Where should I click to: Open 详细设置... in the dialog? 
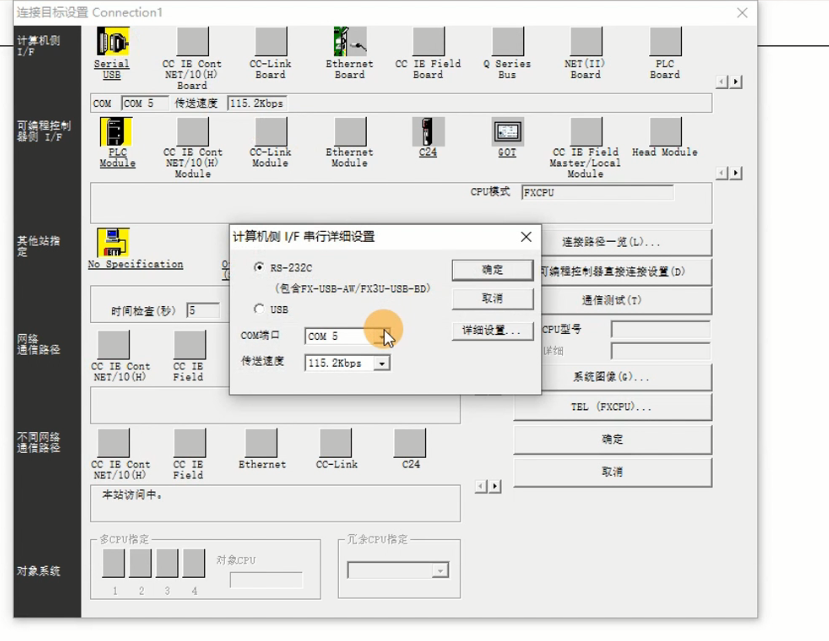pyautogui.click(x=492, y=330)
